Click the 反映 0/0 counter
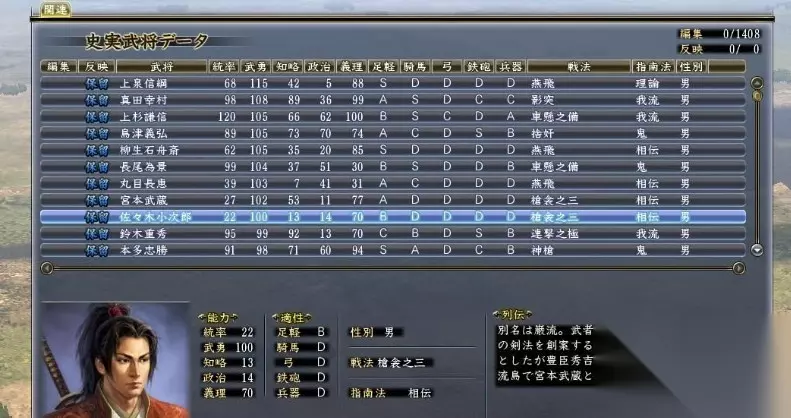 [x=719, y=49]
